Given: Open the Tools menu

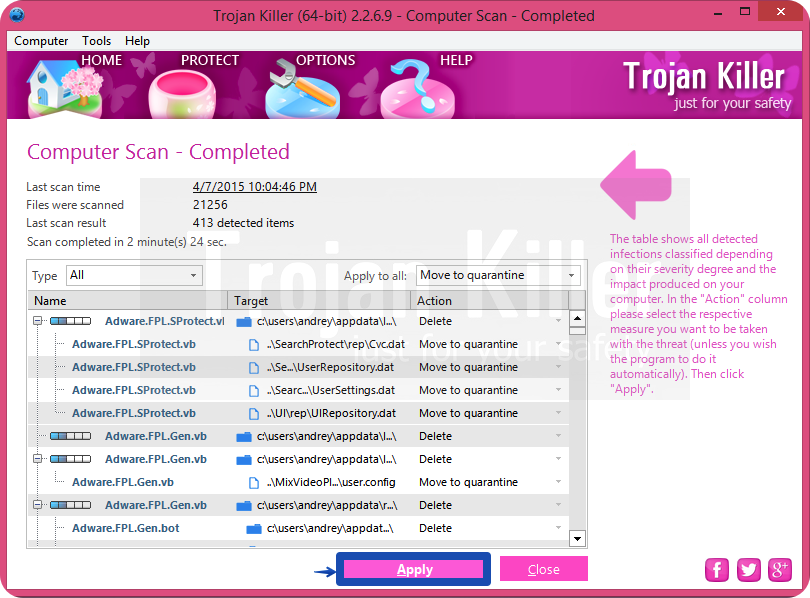Looking at the screenshot, I should coord(97,41).
